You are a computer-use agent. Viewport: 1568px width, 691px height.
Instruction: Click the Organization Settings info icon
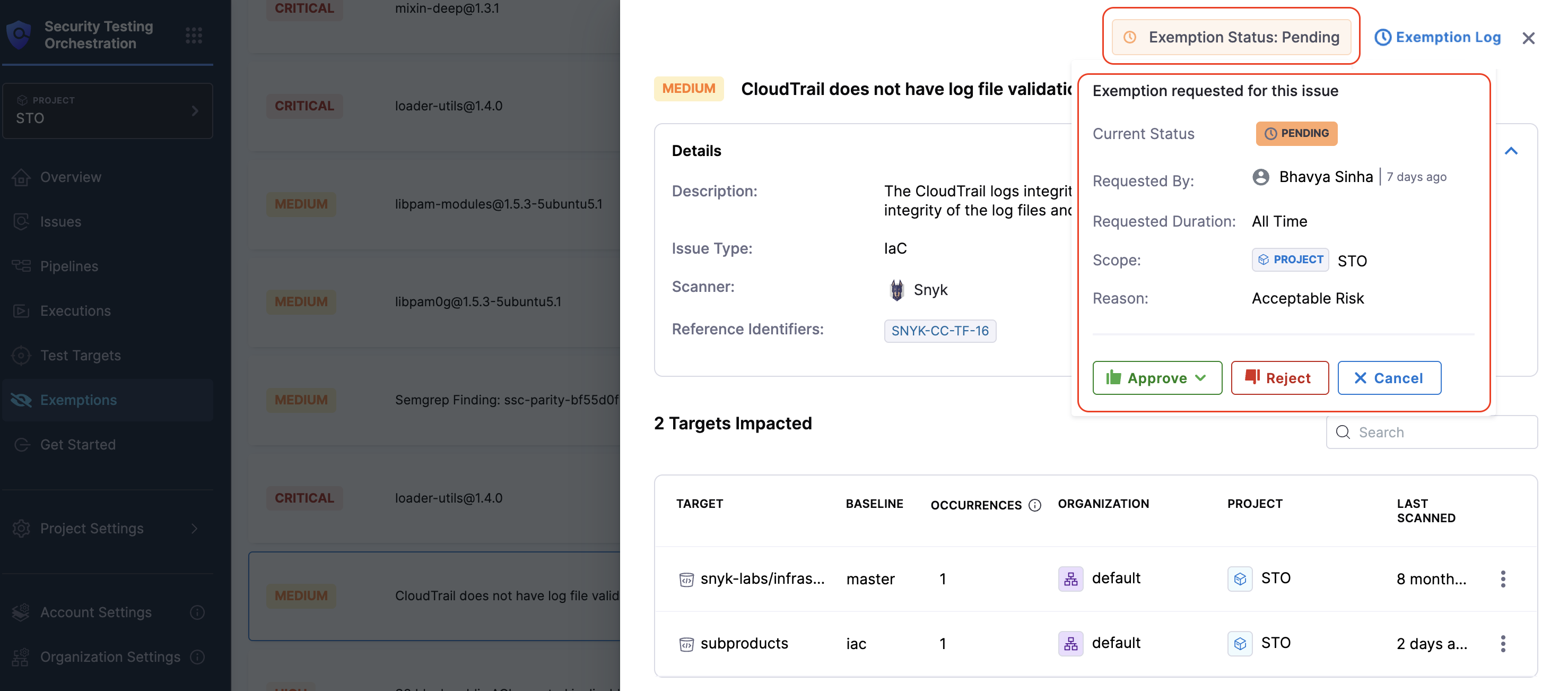(197, 657)
